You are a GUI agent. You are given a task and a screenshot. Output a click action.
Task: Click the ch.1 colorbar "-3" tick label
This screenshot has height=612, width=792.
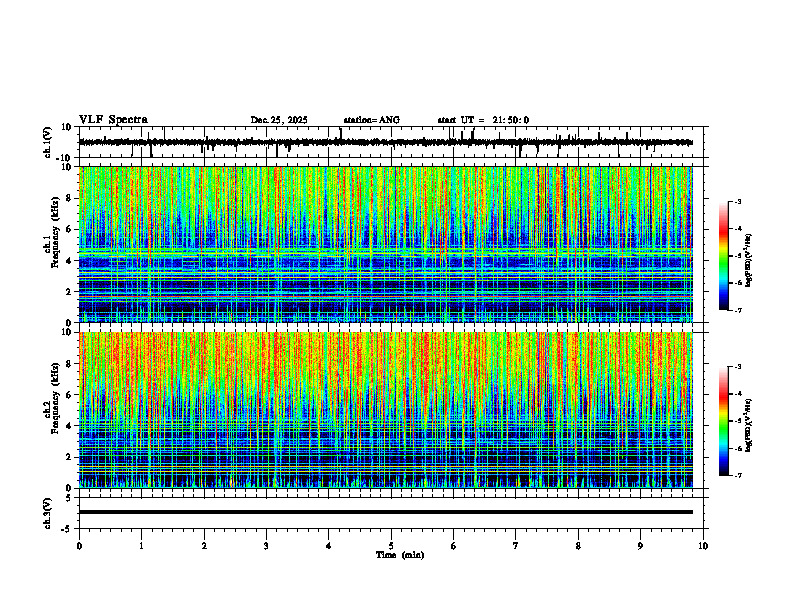click(738, 201)
